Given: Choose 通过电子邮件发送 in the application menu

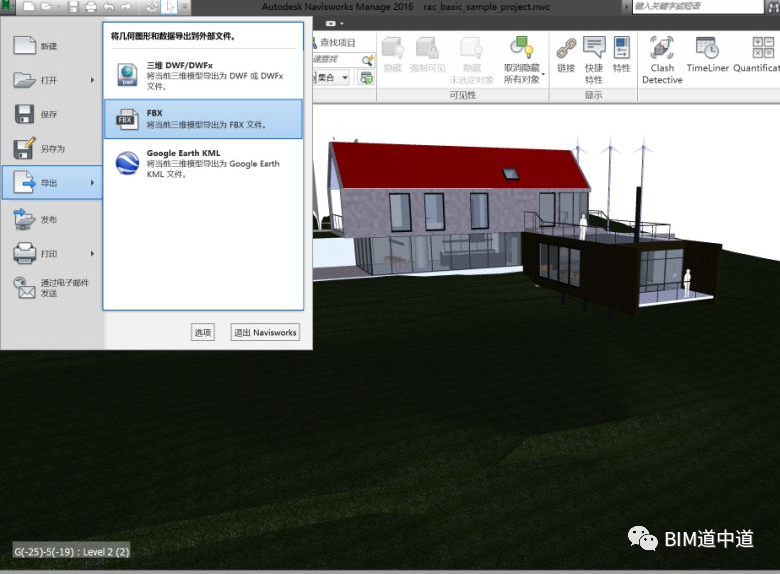Looking at the screenshot, I should coord(51,287).
